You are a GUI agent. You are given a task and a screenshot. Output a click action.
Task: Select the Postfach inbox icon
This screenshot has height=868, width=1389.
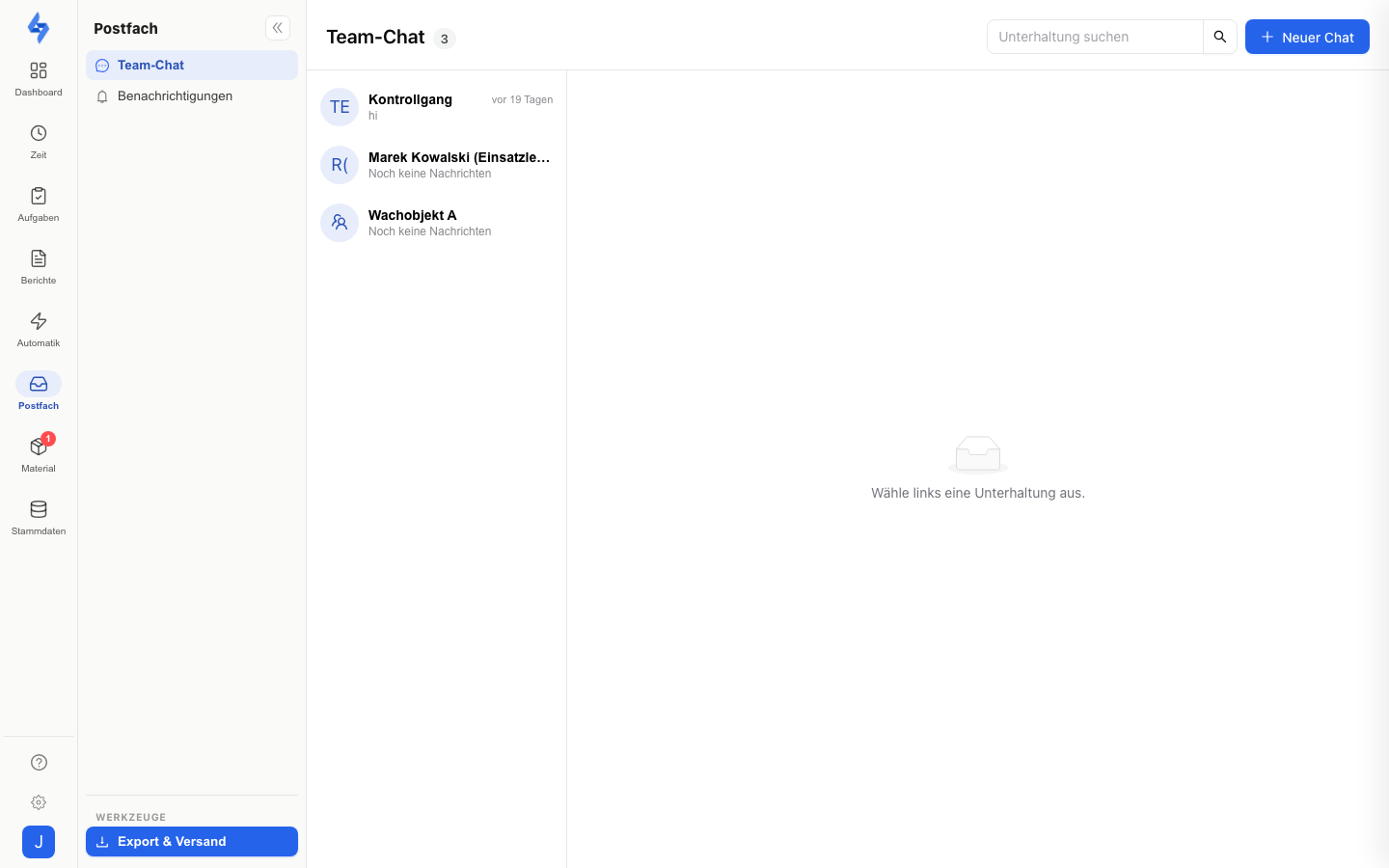click(39, 384)
